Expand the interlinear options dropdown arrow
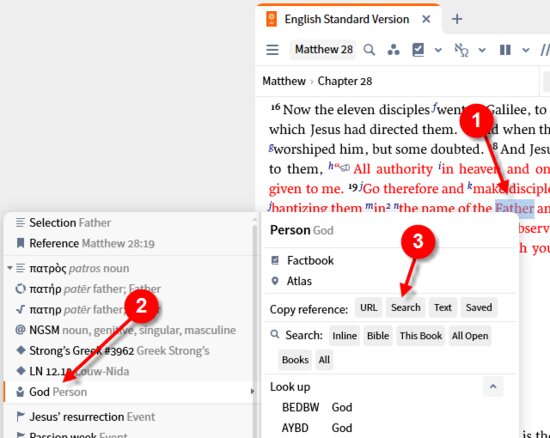550x438 pixels. (482, 50)
